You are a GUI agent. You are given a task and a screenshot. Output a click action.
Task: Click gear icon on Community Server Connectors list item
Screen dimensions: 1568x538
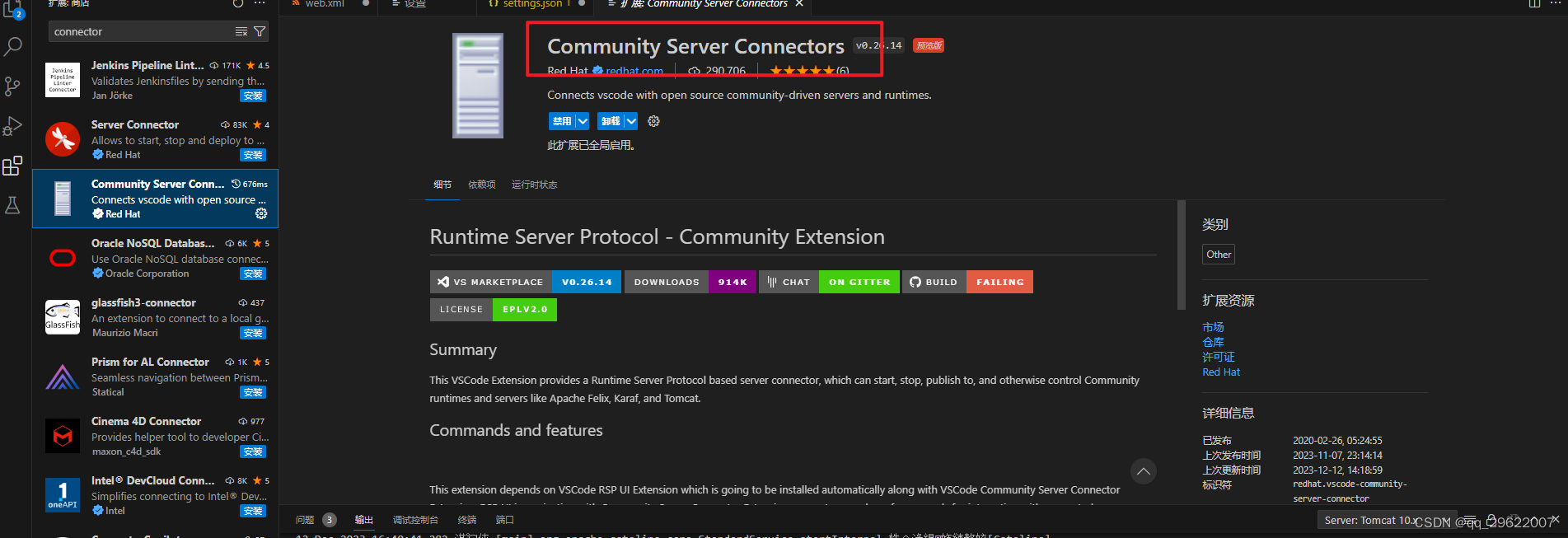[x=261, y=213]
